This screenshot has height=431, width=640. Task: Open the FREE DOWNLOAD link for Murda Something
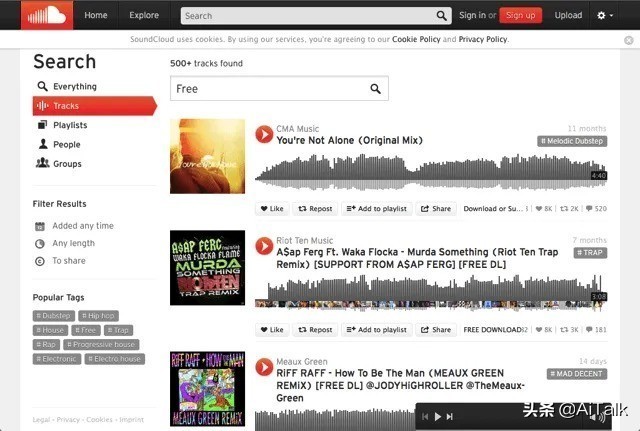pos(492,329)
